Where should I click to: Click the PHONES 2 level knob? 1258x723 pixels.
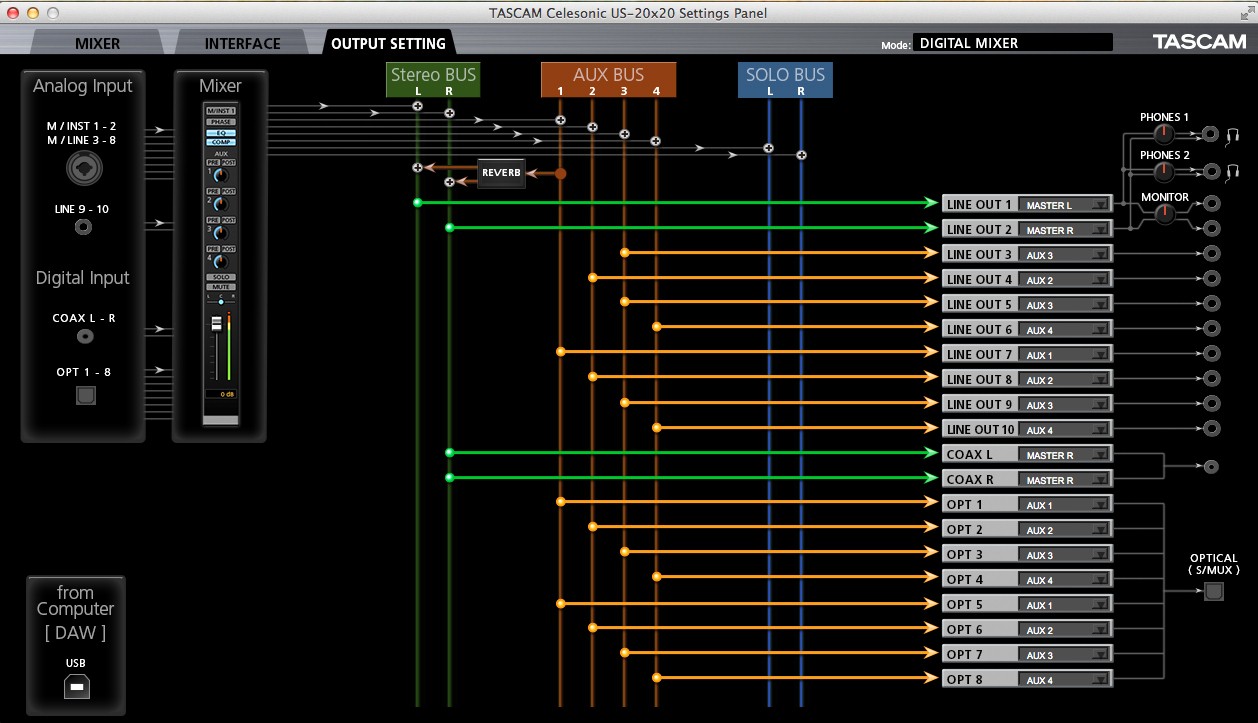[x=1163, y=171]
